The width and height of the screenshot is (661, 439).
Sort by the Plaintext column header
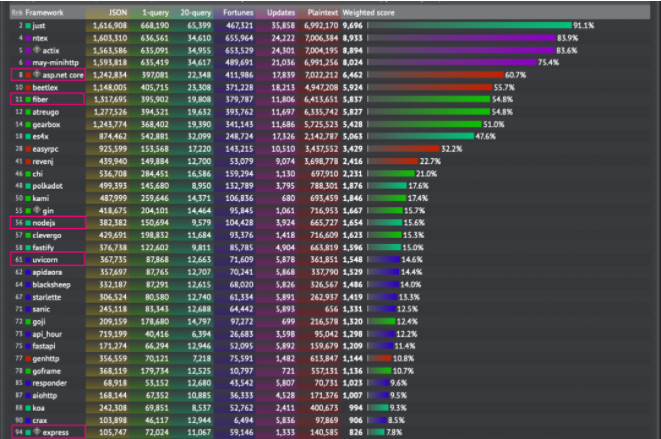(x=322, y=13)
